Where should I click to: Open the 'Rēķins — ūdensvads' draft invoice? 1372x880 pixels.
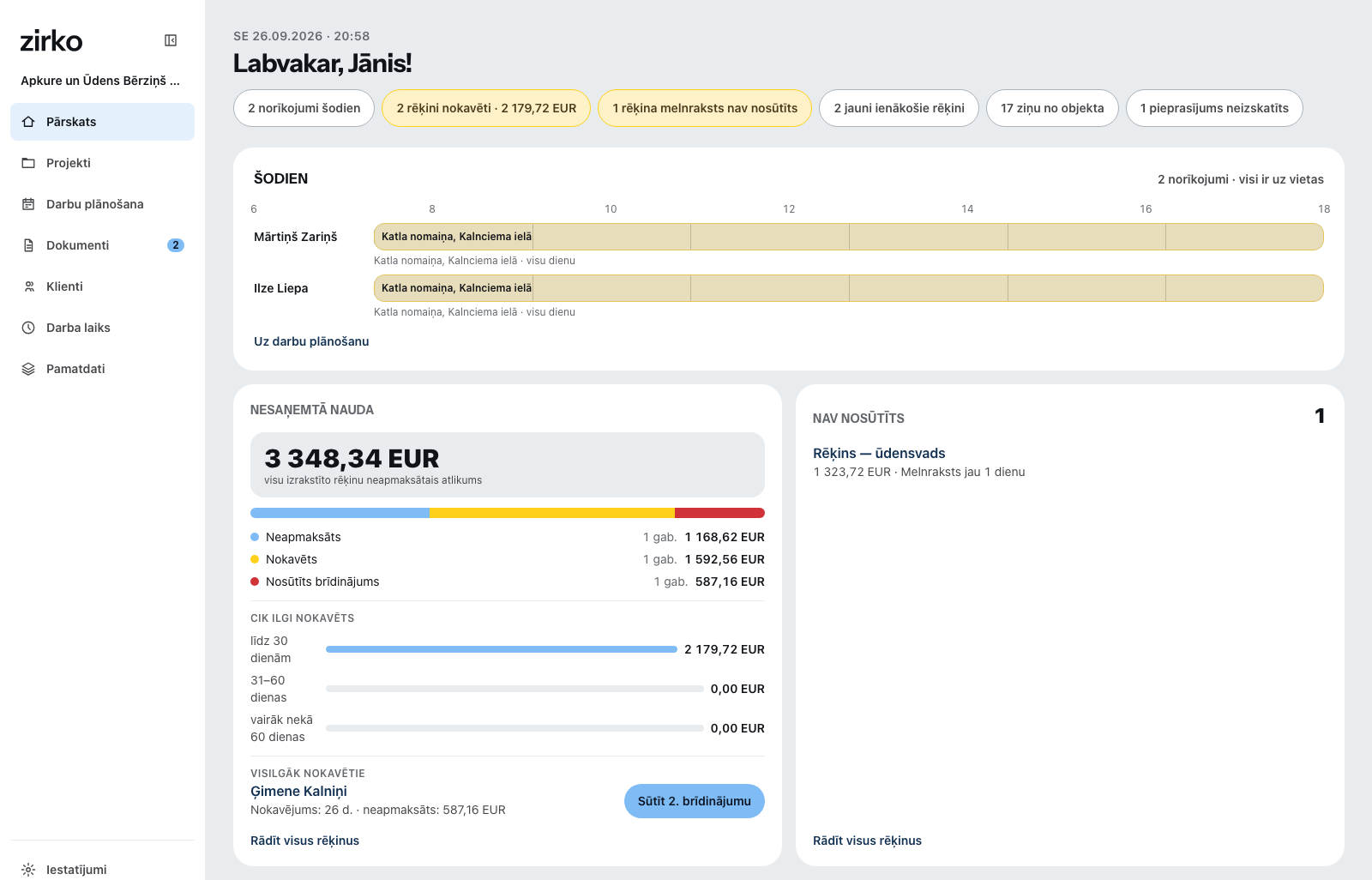(879, 453)
